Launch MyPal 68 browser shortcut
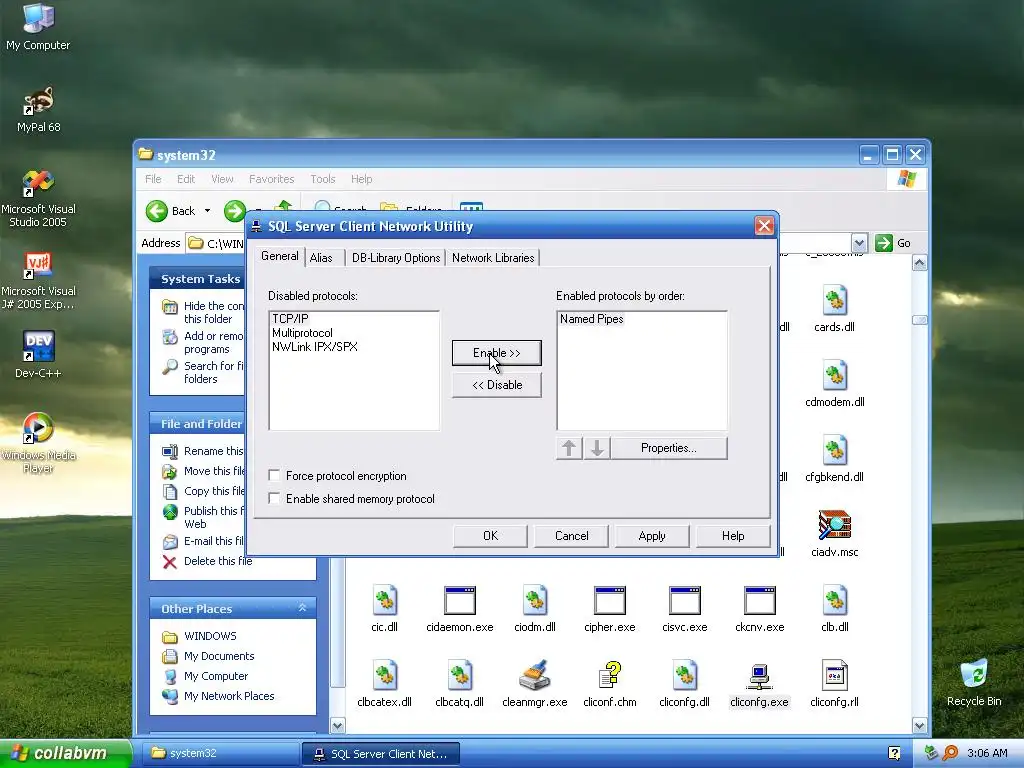This screenshot has width=1024, height=768. tap(38, 109)
